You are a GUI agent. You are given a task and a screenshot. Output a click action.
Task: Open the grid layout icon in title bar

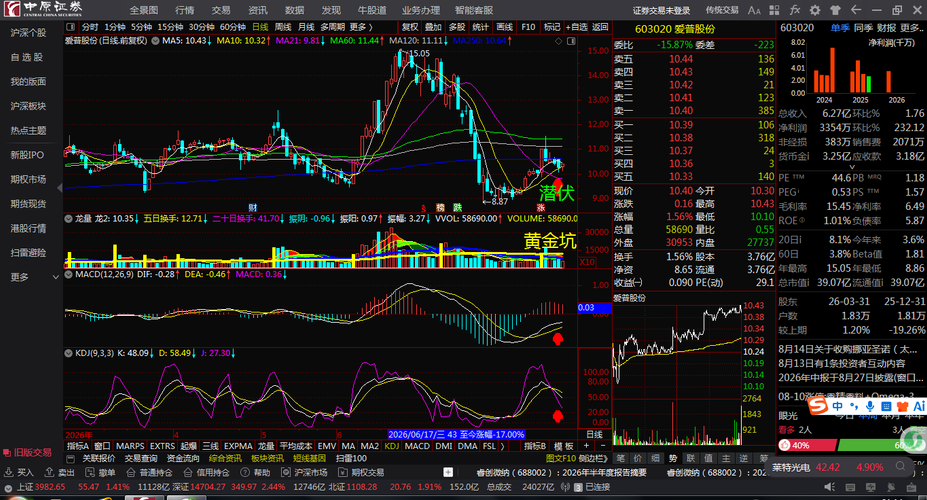tap(774, 10)
